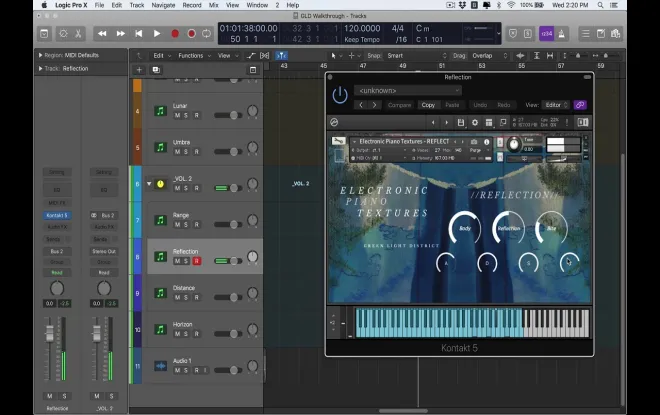
Task: Open the List Editors button
Action: click(585, 34)
